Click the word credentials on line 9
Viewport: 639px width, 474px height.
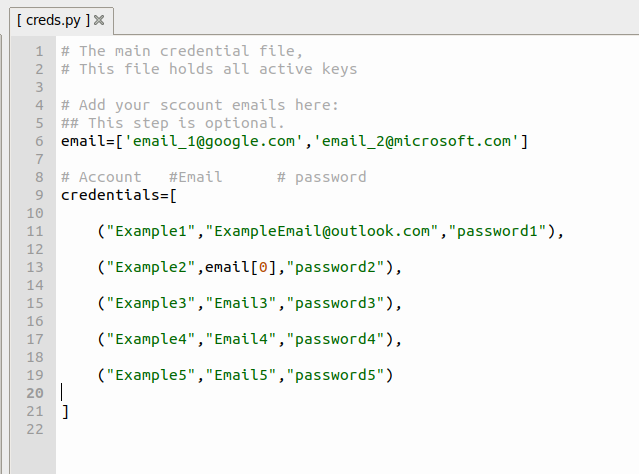110,195
